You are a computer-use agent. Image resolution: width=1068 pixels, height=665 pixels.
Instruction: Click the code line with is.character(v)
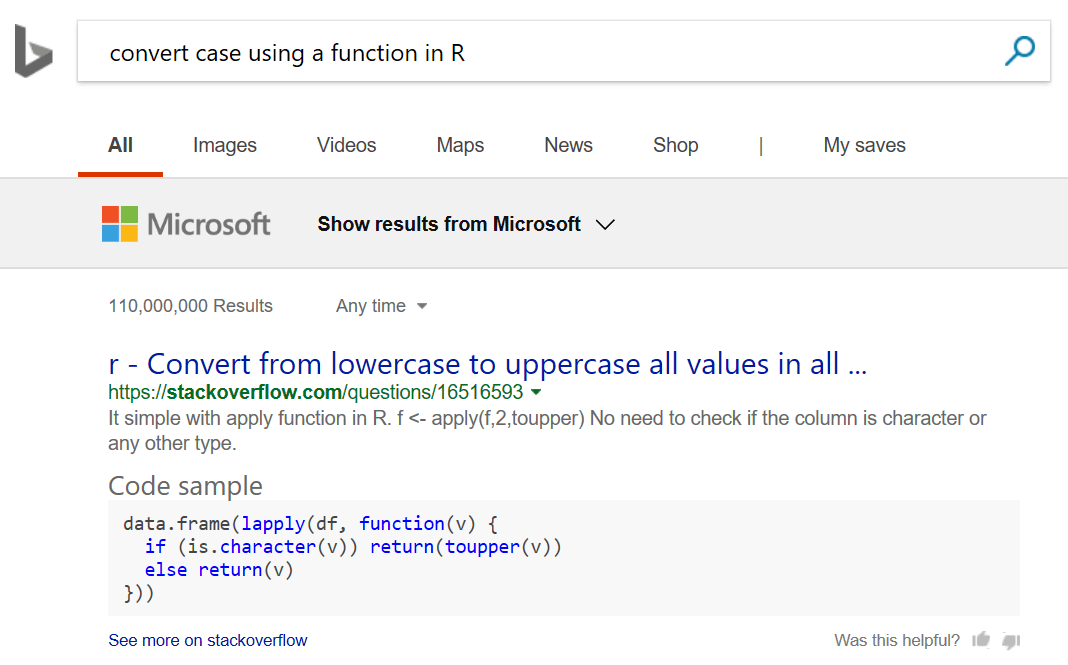click(353, 546)
